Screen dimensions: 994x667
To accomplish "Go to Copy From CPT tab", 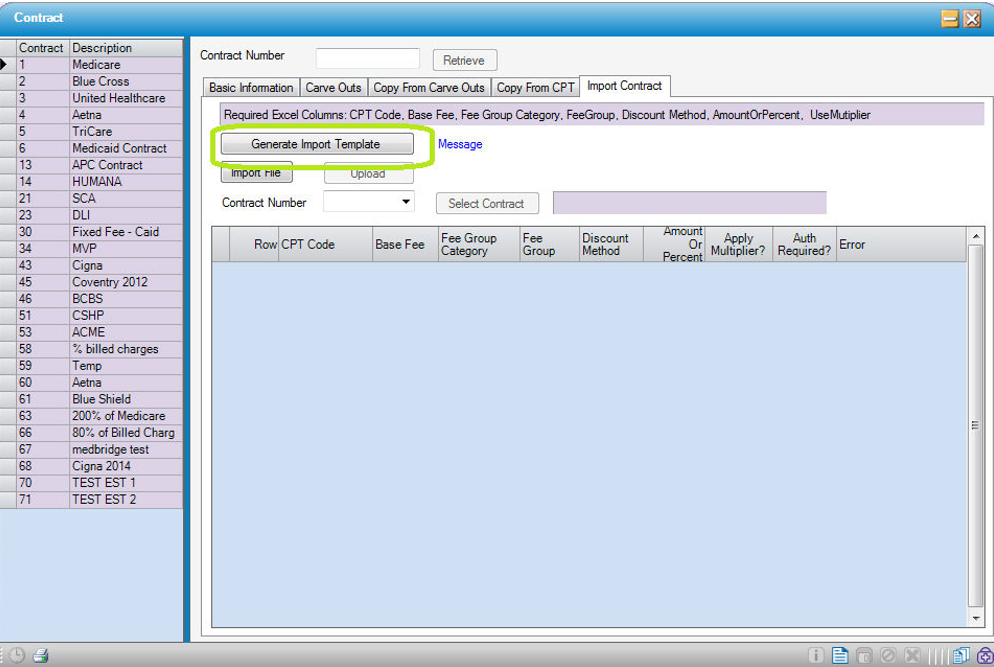I will point(536,88).
